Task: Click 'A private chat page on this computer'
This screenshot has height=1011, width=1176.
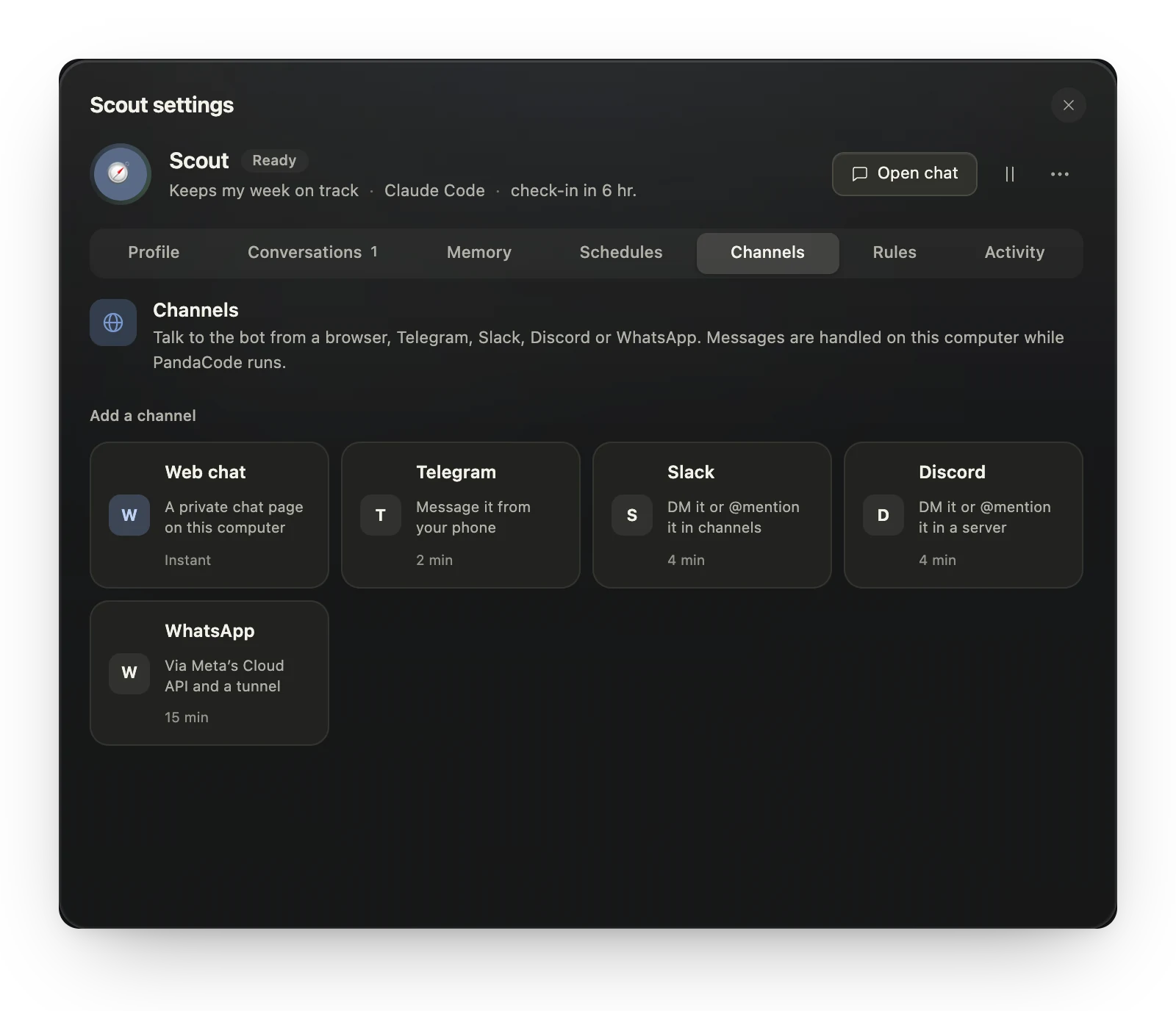Action: point(234,517)
